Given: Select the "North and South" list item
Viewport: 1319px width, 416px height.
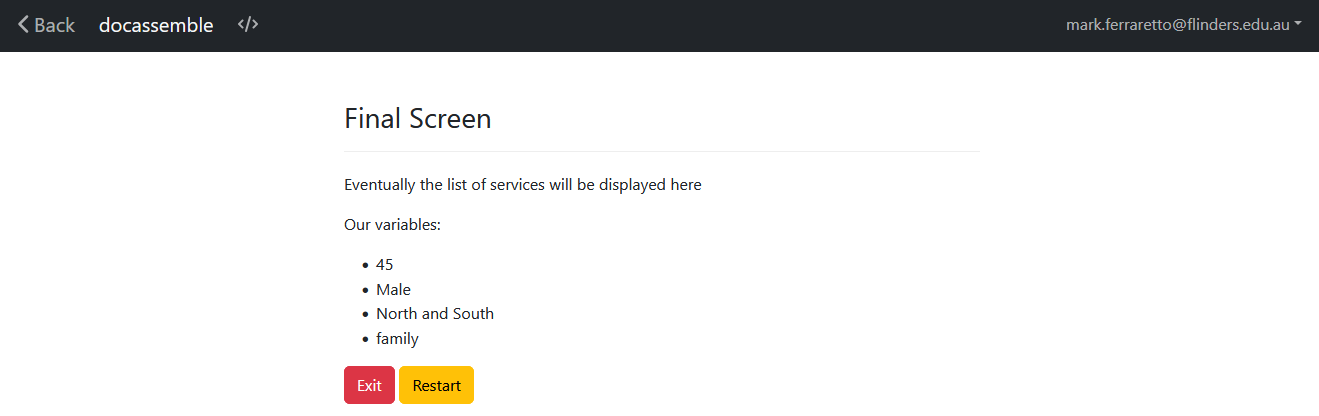Looking at the screenshot, I should coord(435,314).
